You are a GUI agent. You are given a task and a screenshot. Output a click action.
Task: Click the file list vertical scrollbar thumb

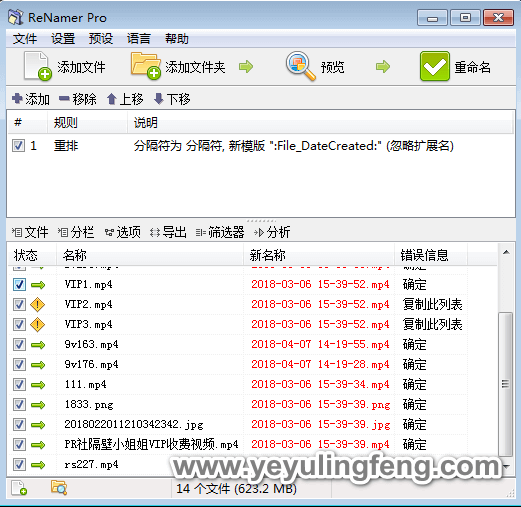(505, 384)
